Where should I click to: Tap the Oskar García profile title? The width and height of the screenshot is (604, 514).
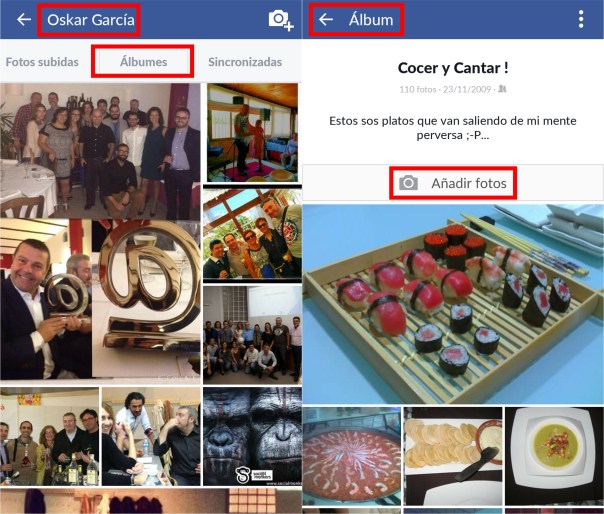point(91,20)
